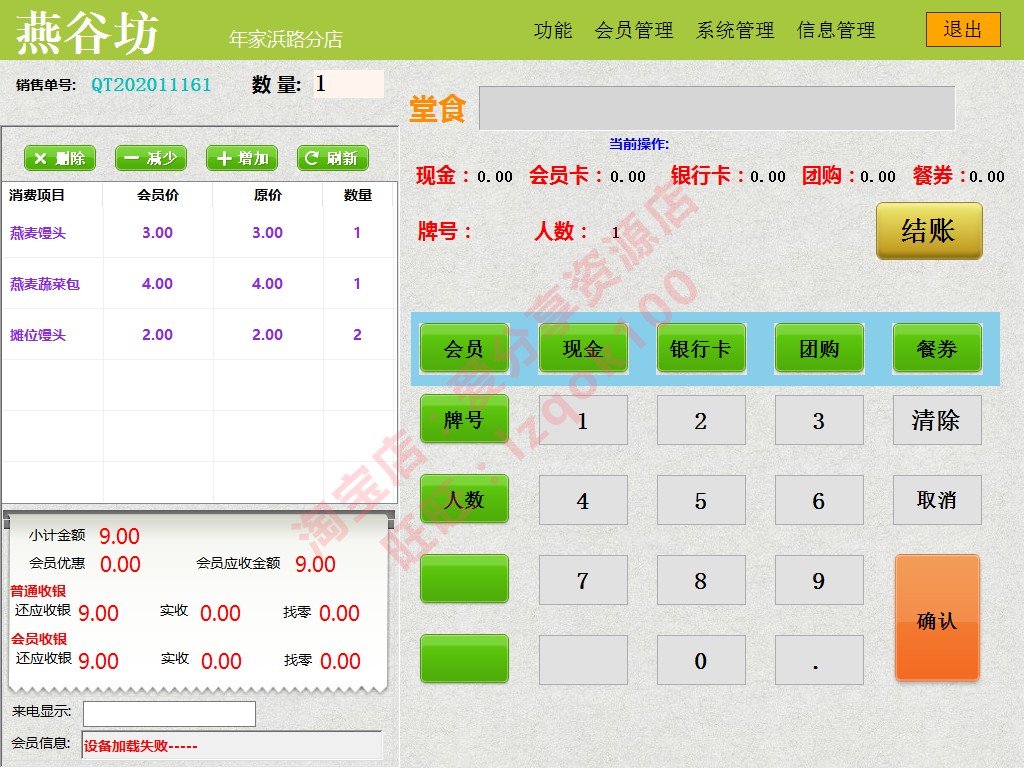Click order number QT202011161
Image resolution: width=1024 pixels, height=768 pixels.
151,85
